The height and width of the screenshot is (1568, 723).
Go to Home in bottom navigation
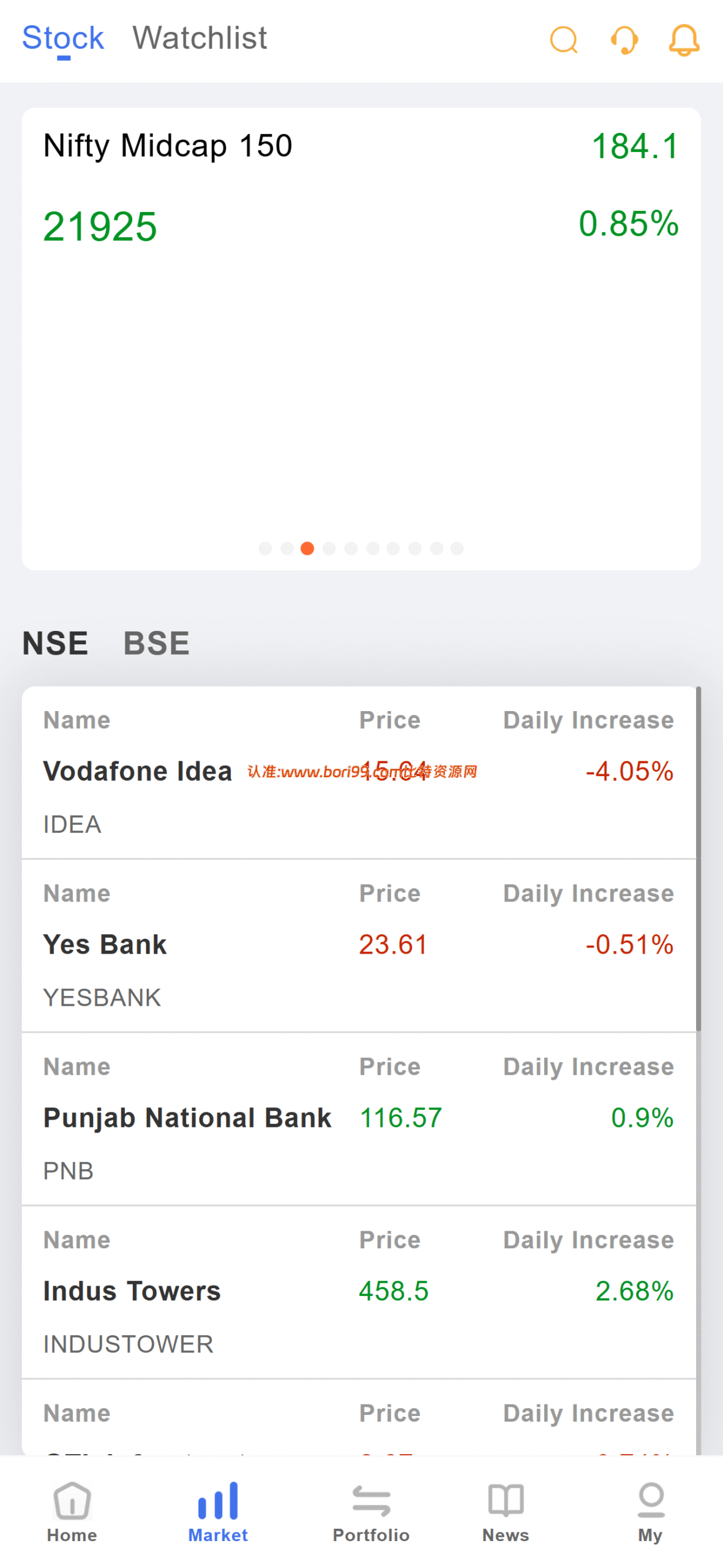point(72,1499)
